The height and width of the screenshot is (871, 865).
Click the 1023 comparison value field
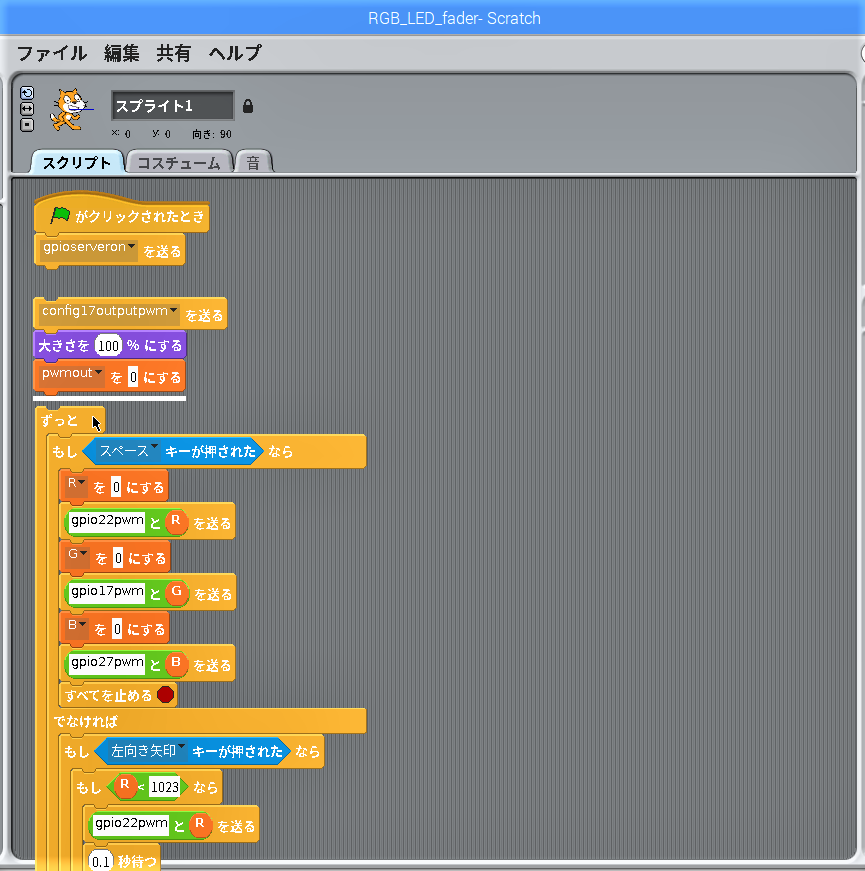pos(164,787)
